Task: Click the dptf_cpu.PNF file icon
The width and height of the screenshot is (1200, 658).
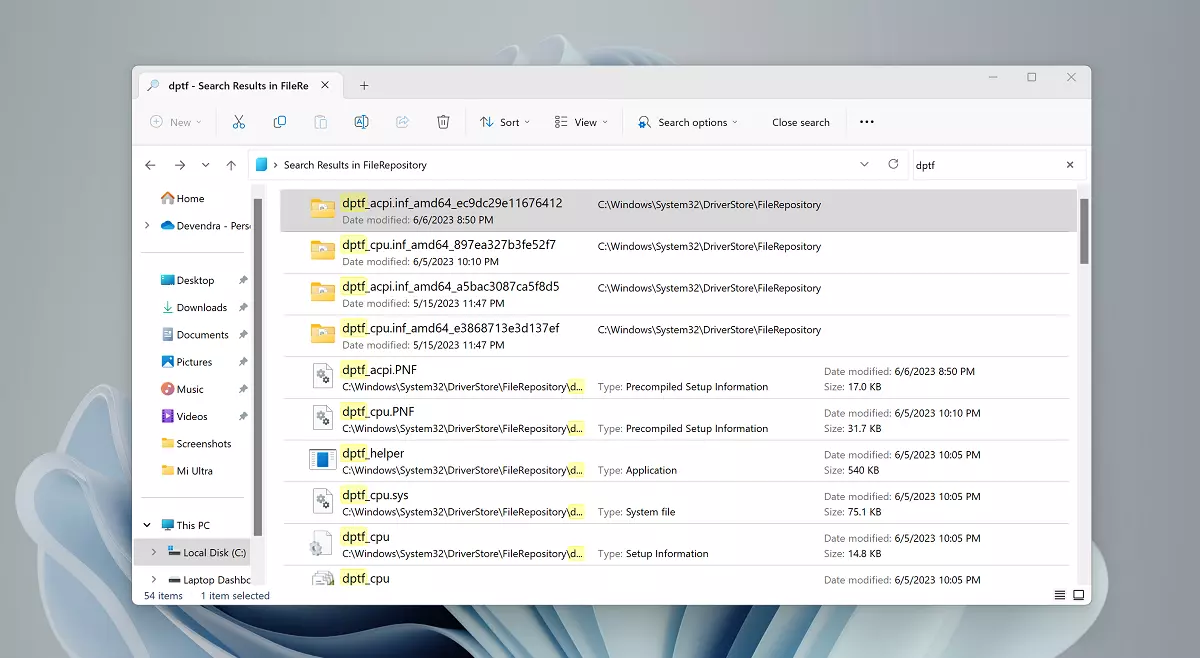Action: [322, 418]
